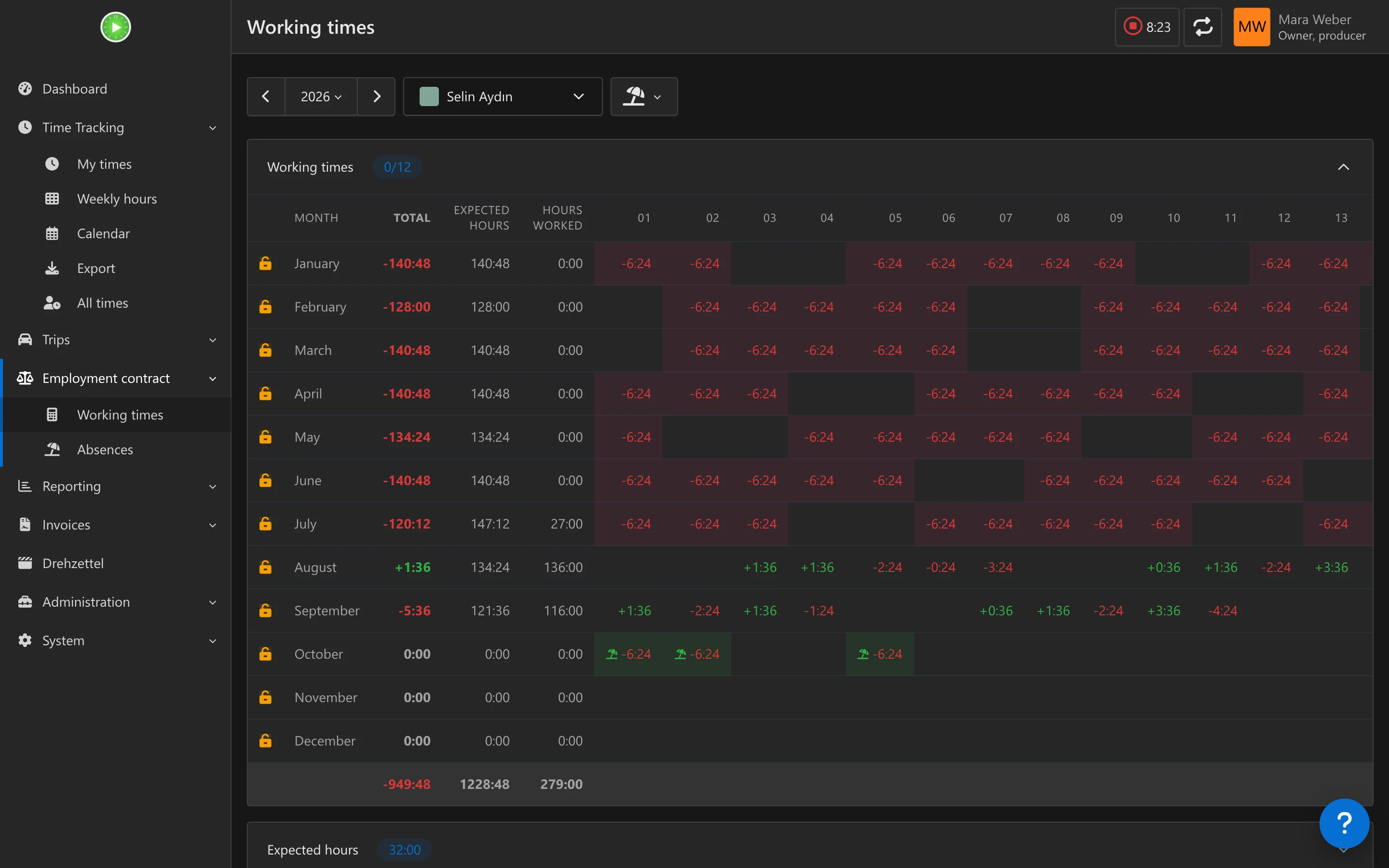Open My times page

coord(115,164)
